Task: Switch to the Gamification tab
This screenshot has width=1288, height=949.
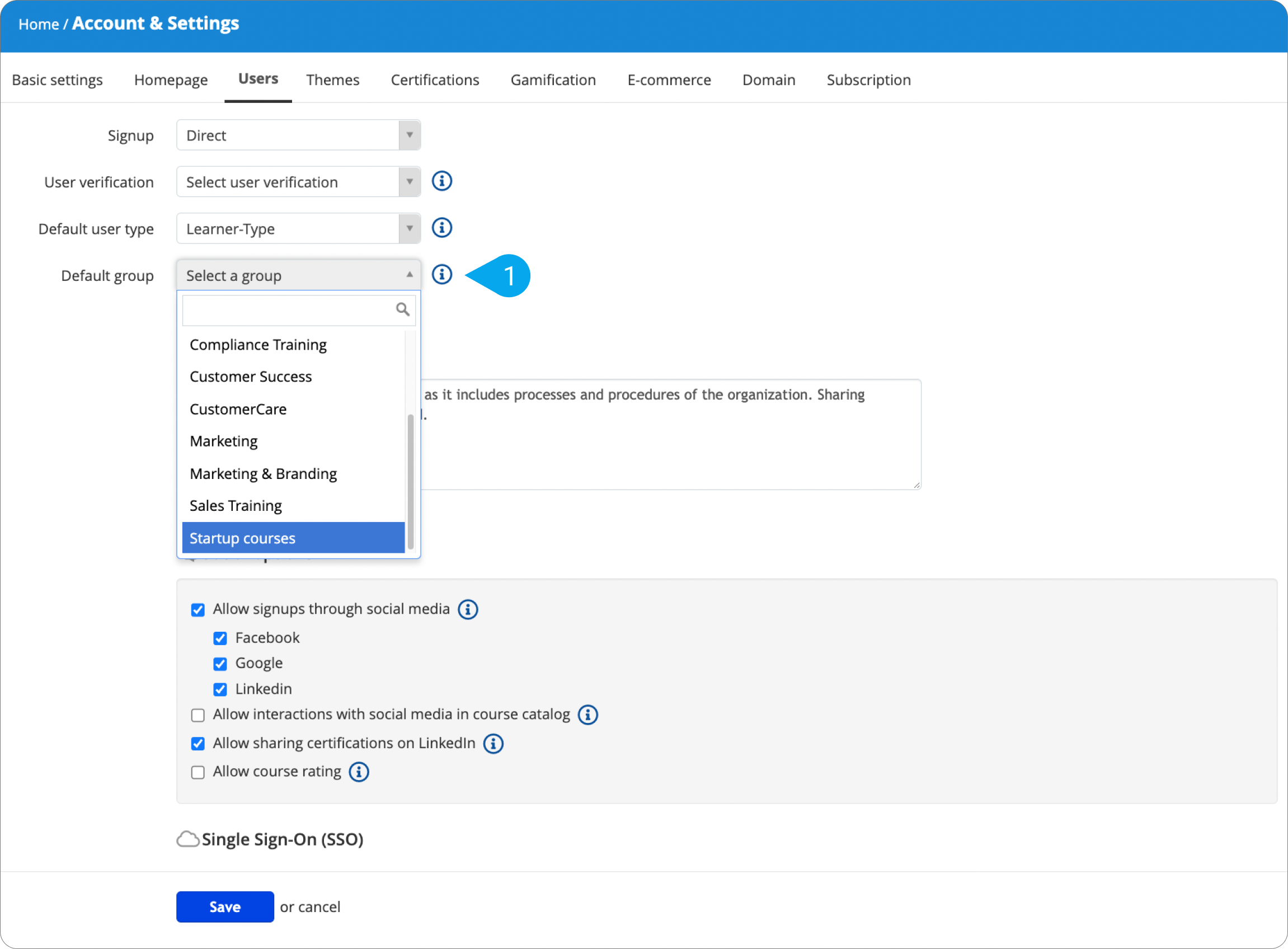Action: [x=553, y=80]
